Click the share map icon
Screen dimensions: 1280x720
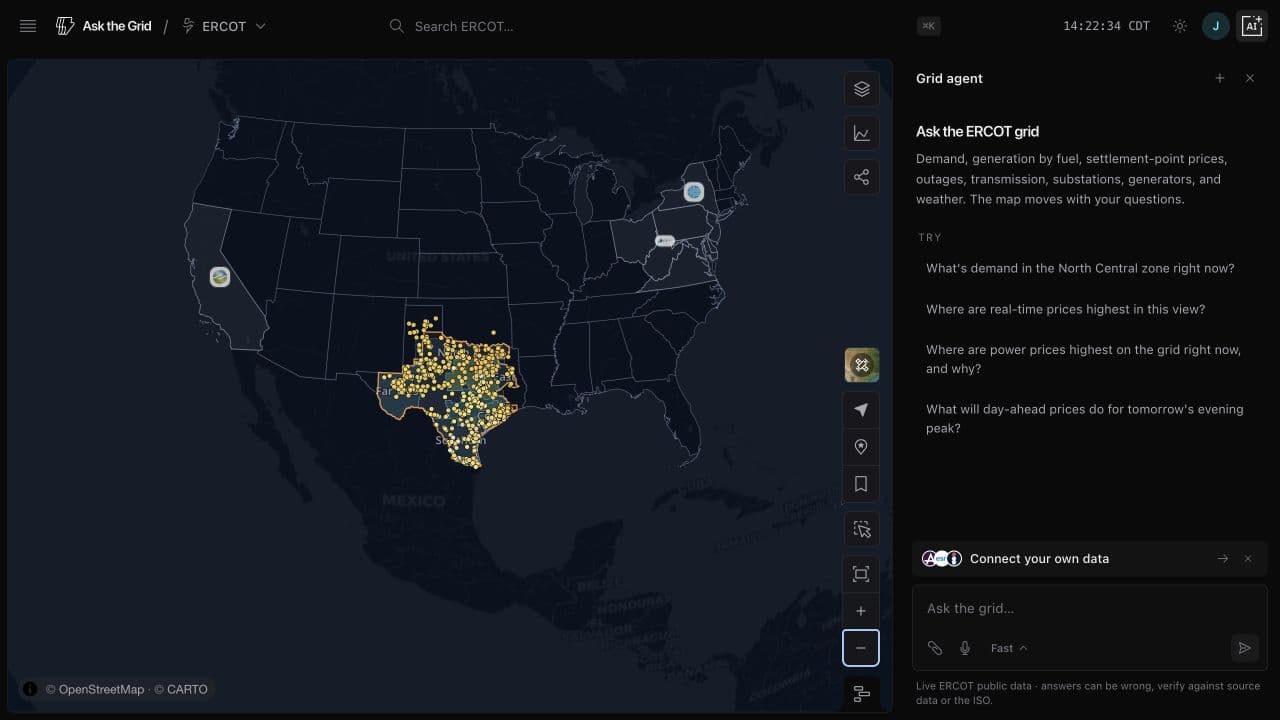[862, 177]
